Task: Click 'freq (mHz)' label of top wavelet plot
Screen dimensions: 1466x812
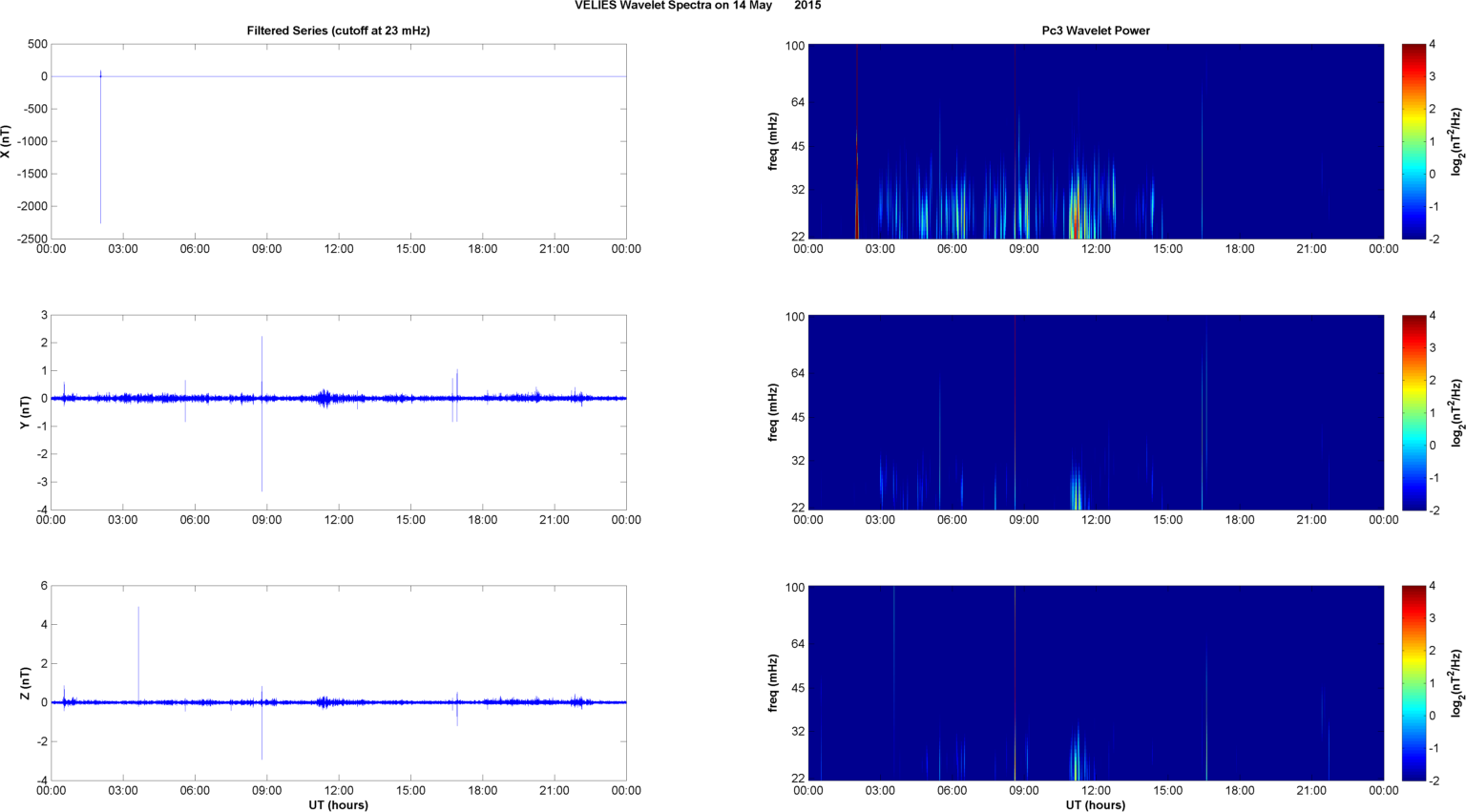Action: click(773, 141)
